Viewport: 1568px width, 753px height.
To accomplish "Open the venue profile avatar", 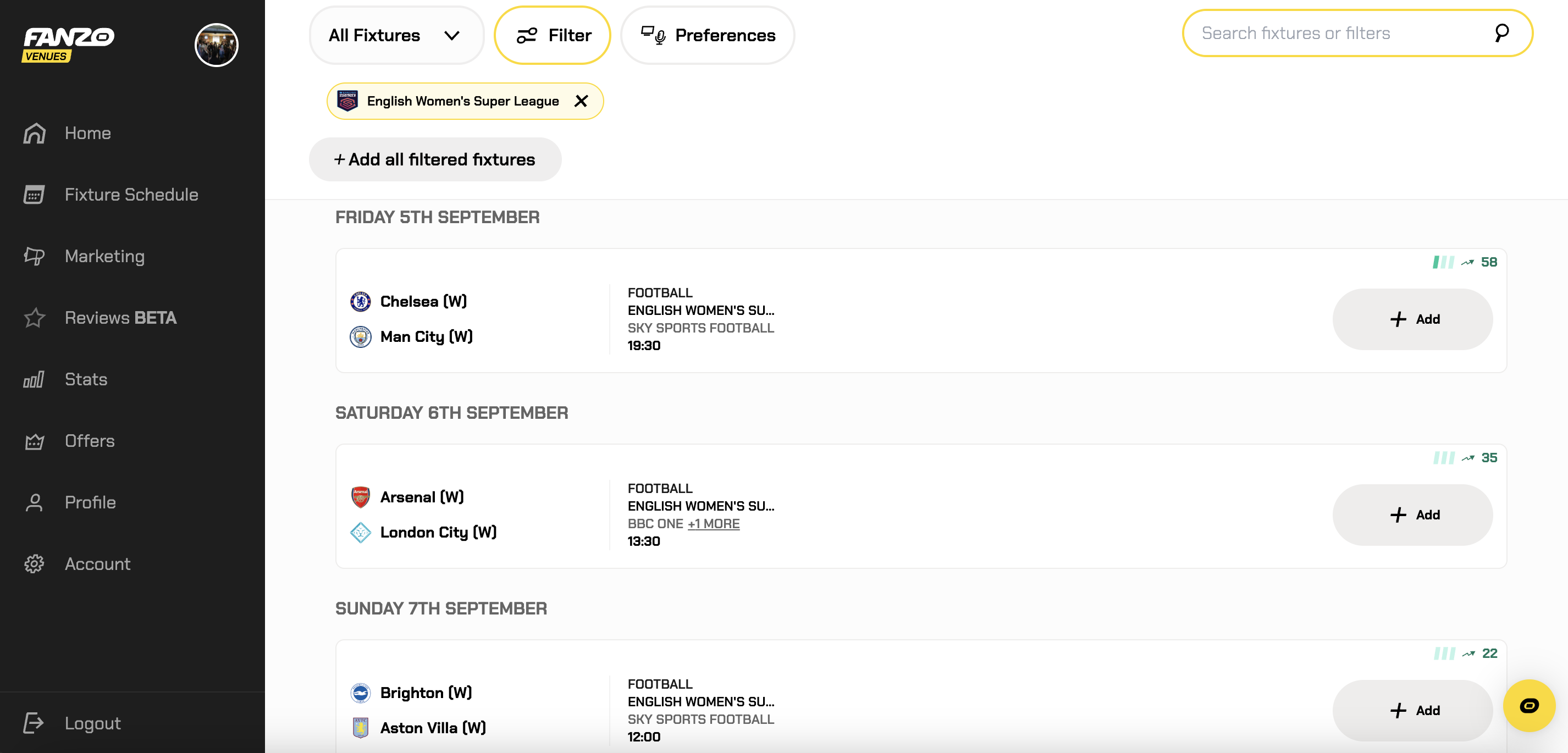I will [216, 45].
